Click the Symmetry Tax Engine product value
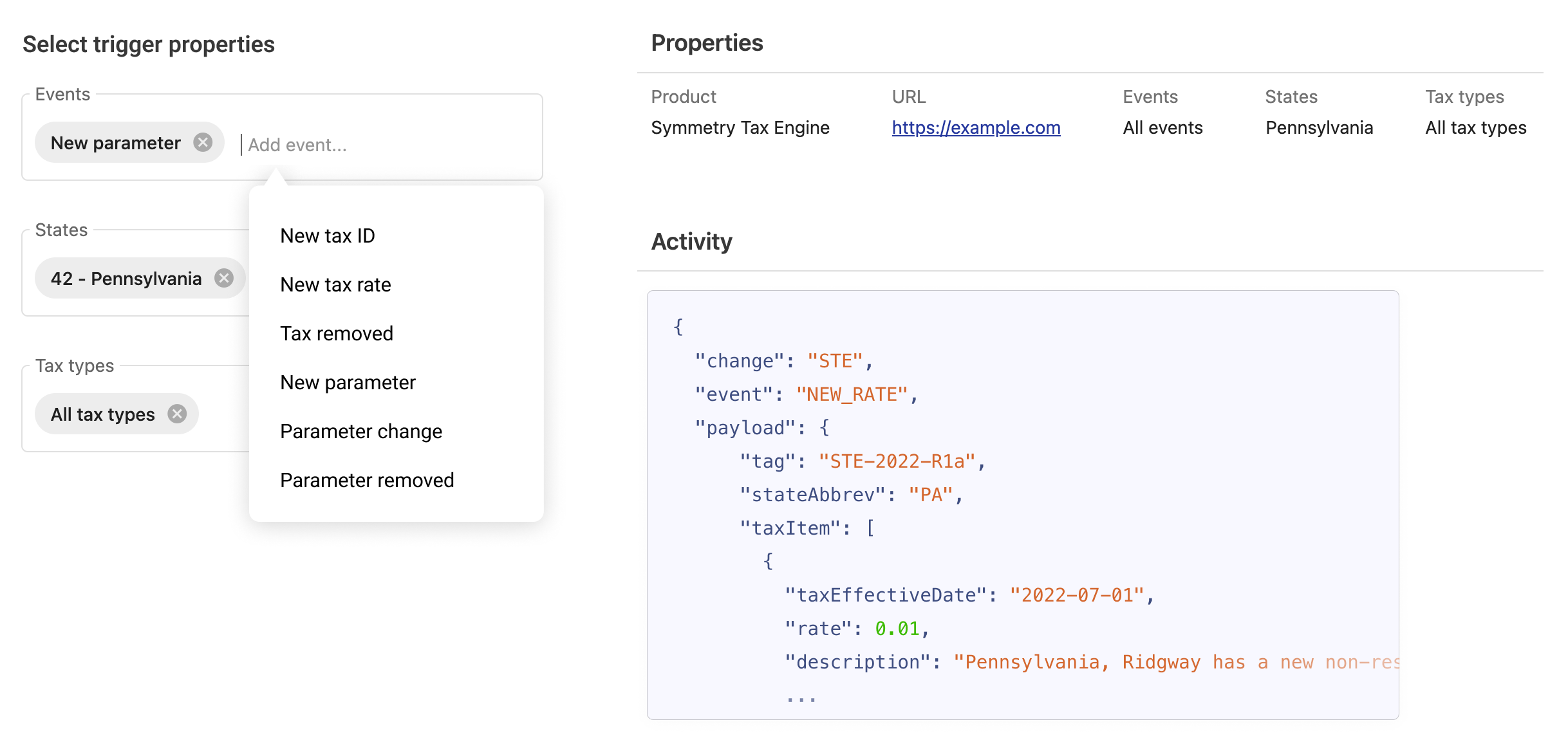The width and height of the screenshot is (1568, 747). point(740,127)
